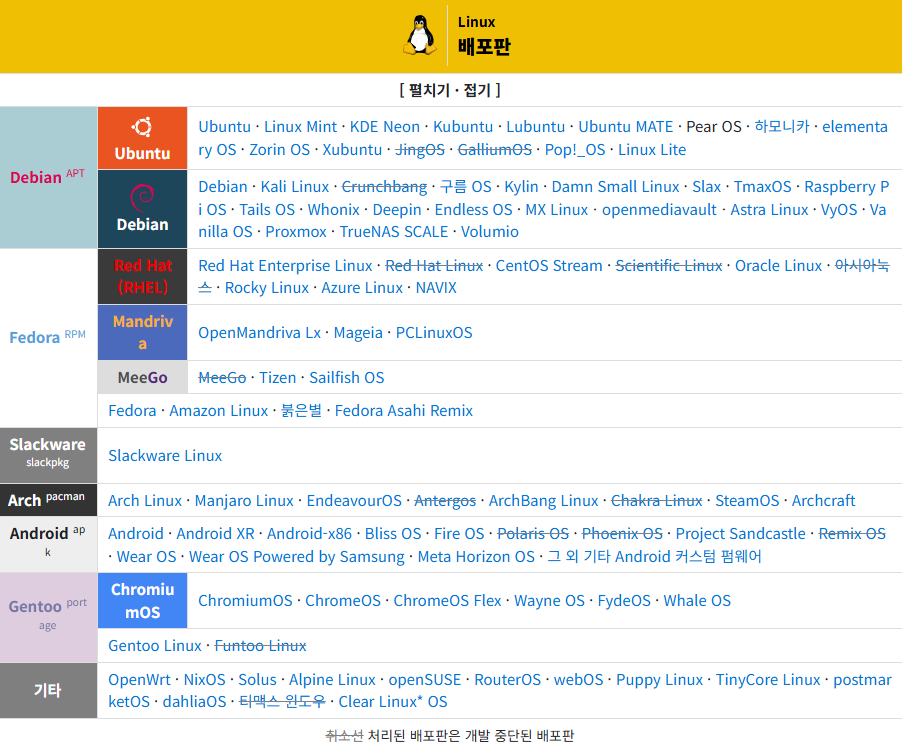This screenshot has height=745, width=902.
Task: Open the Alpine Linux link
Action: click(332, 679)
